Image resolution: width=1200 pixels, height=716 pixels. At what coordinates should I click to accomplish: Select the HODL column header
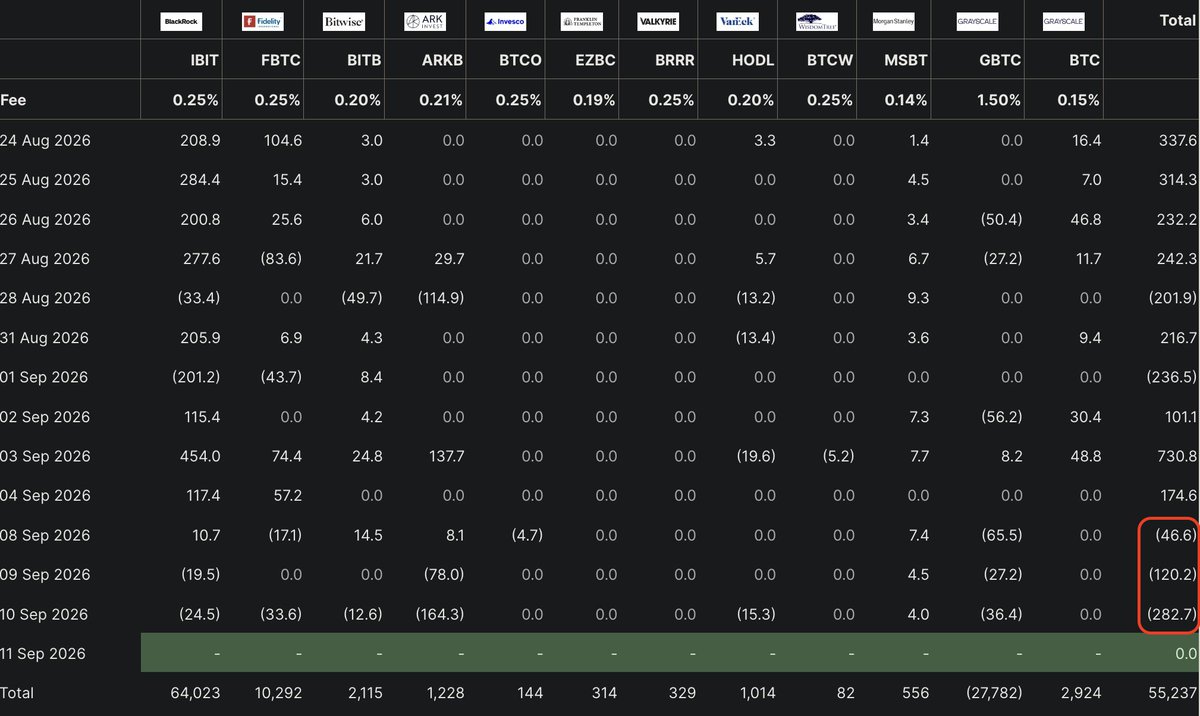(x=752, y=60)
